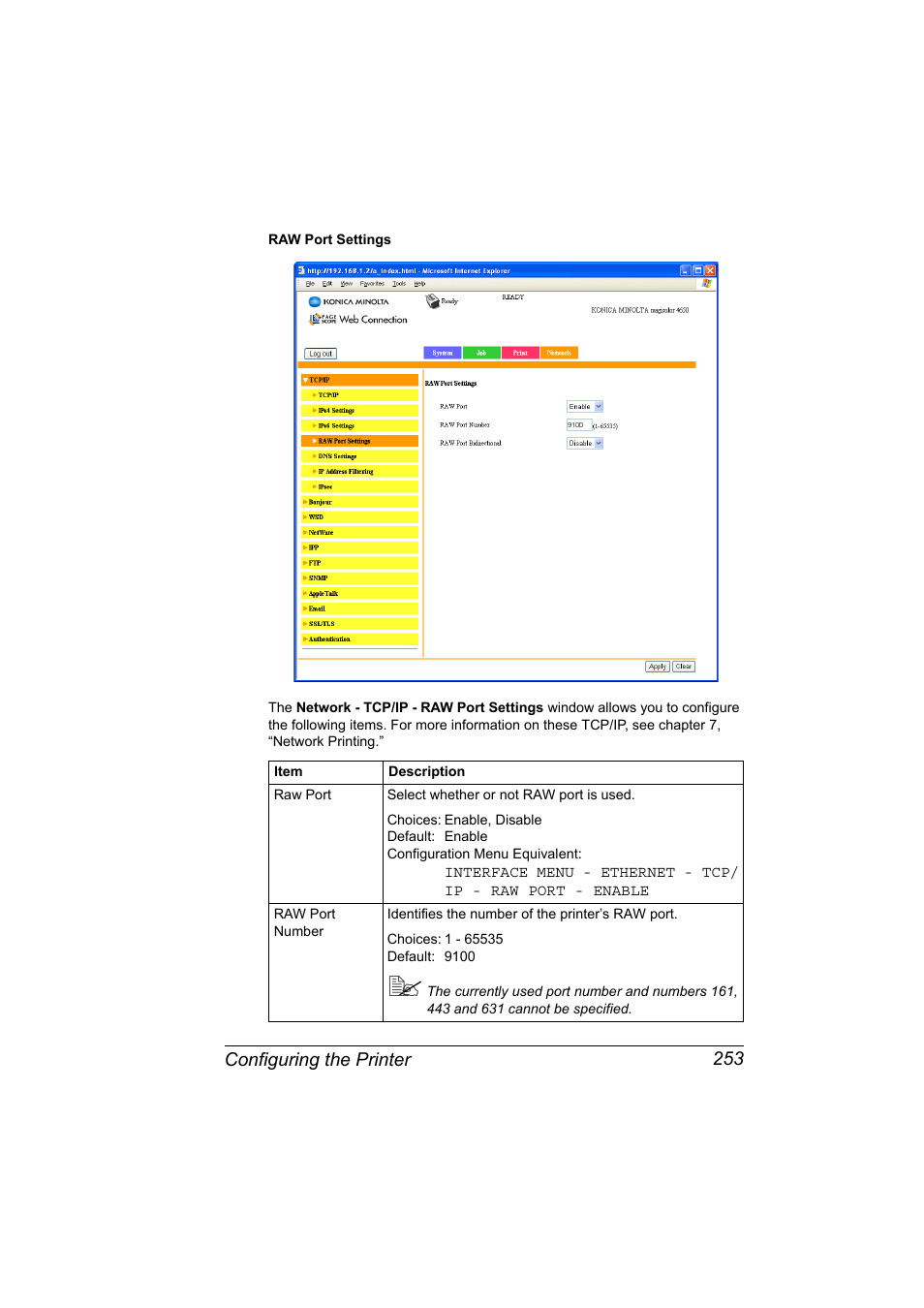924x1308 pixels.
Task: Open IP Address Filtering in sidebar
Action: click(x=359, y=472)
